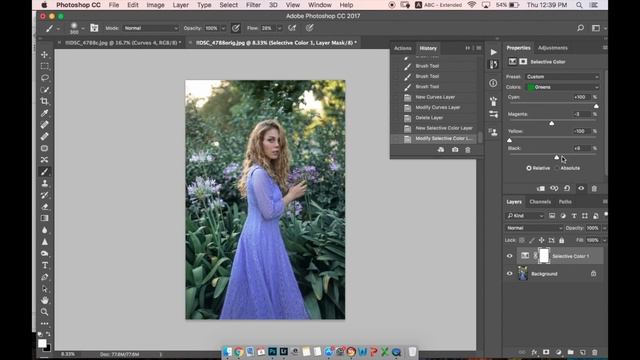The height and width of the screenshot is (360, 640).
Task: Reset Selective Color to defaults
Action: (x=567, y=189)
